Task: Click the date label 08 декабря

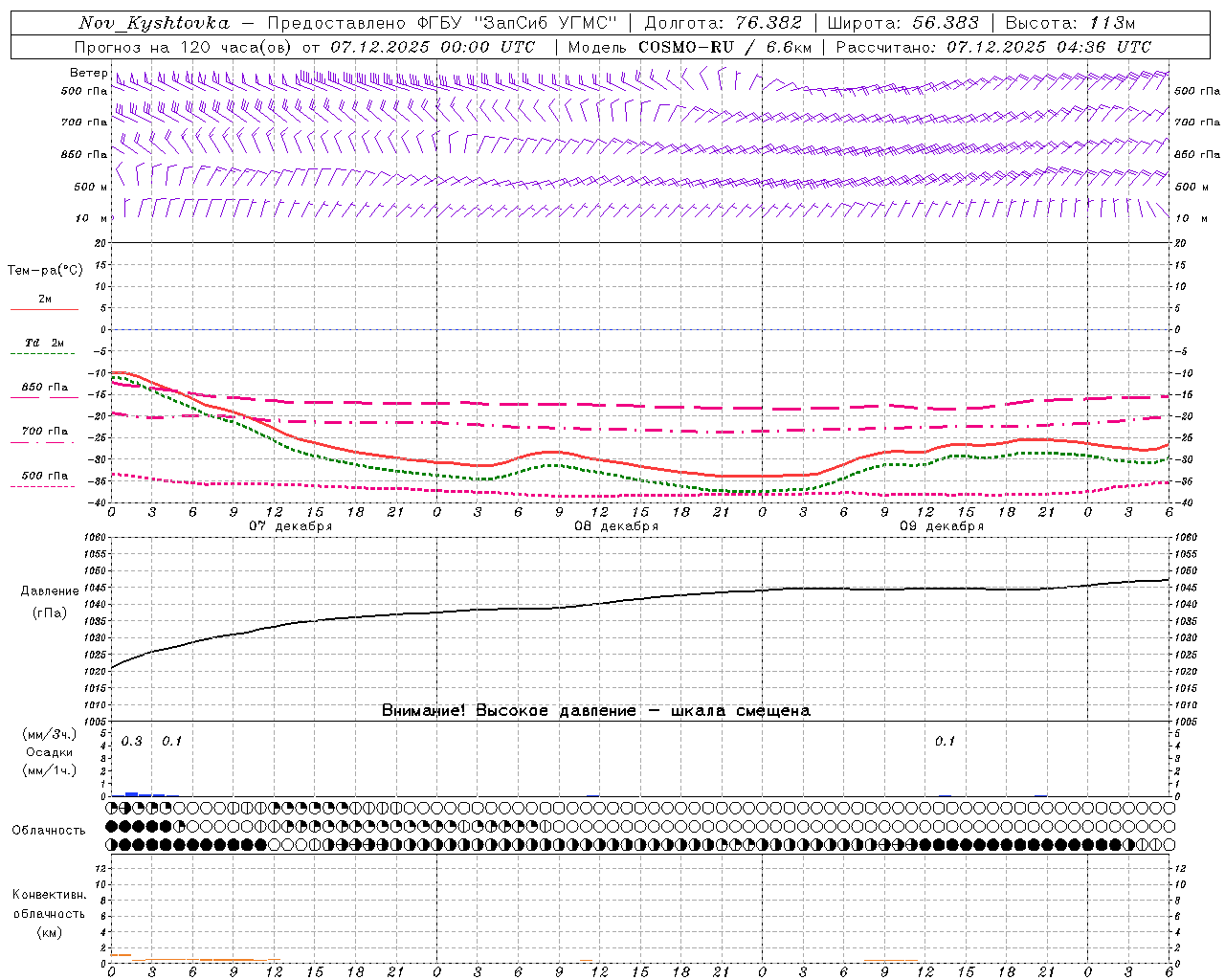Action: (616, 526)
